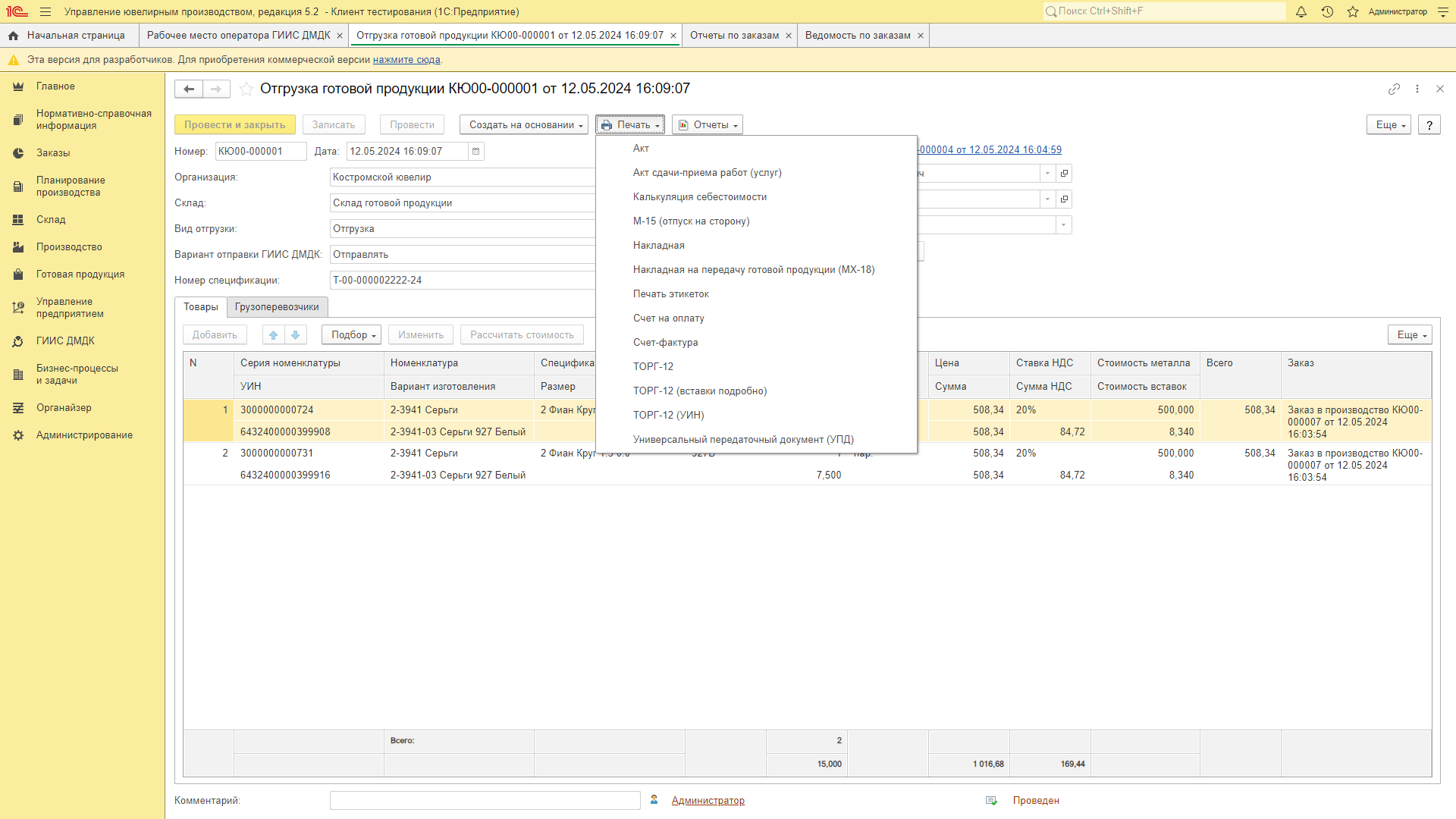Switch to Рабочее место оператора ГИИС ДМДК tab
This screenshot has height=819, width=1456.
point(239,36)
